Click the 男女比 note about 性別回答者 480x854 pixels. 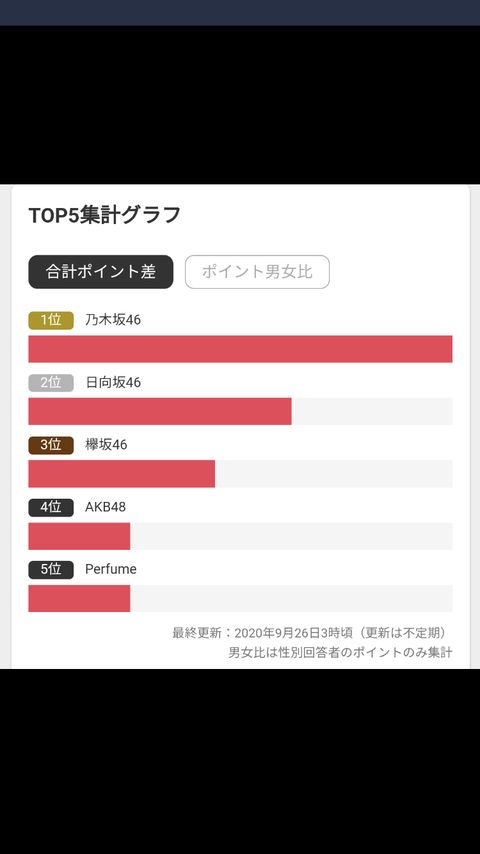340,652
